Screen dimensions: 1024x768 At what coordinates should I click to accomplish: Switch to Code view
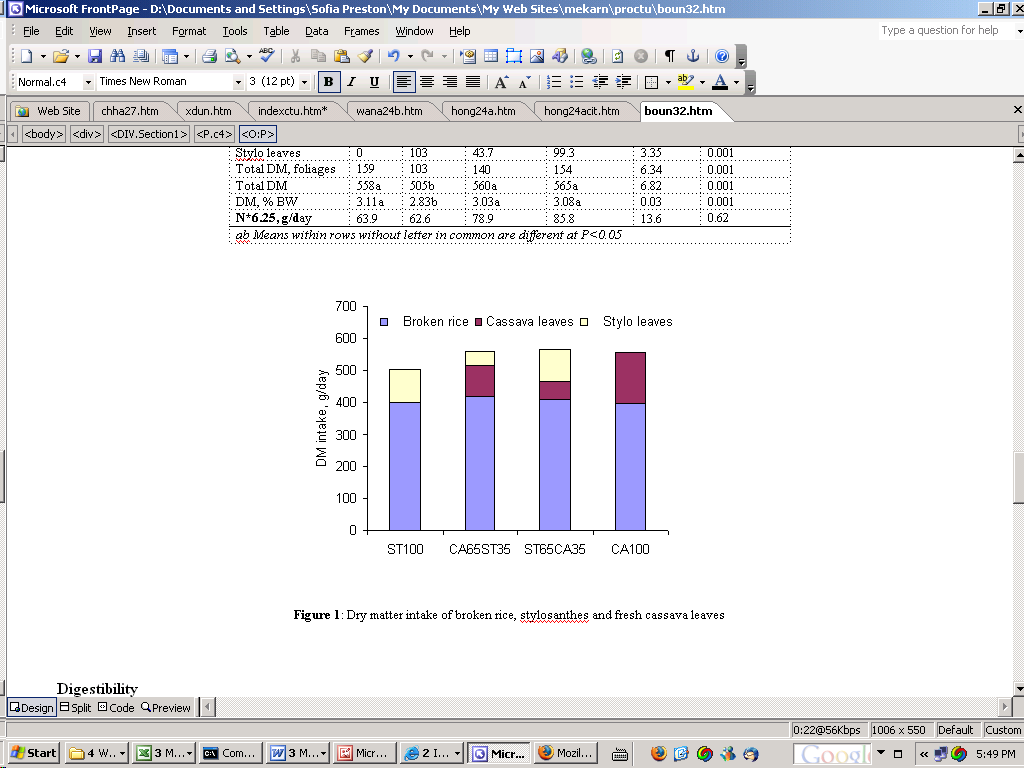pos(116,707)
